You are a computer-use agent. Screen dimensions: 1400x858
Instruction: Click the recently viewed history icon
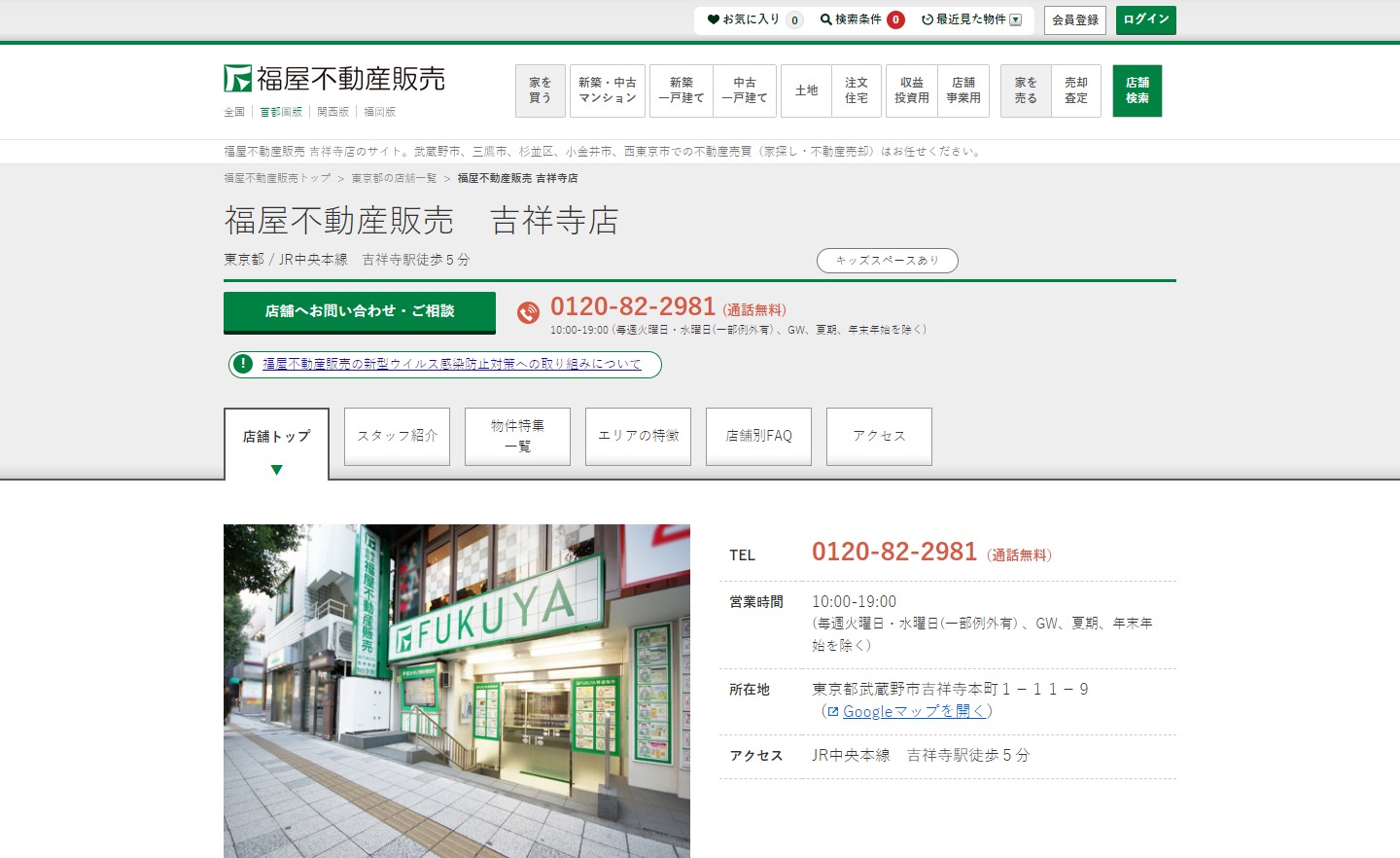(x=927, y=19)
